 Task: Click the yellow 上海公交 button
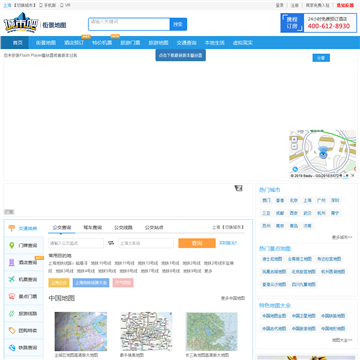point(59,283)
